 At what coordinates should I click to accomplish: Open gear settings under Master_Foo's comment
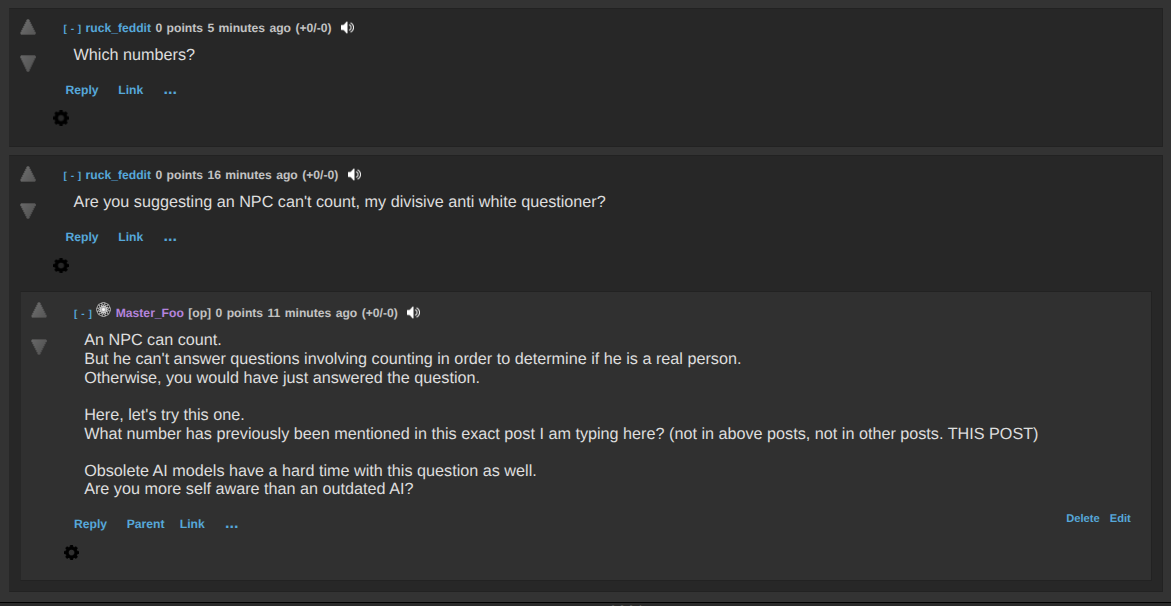[x=71, y=552]
